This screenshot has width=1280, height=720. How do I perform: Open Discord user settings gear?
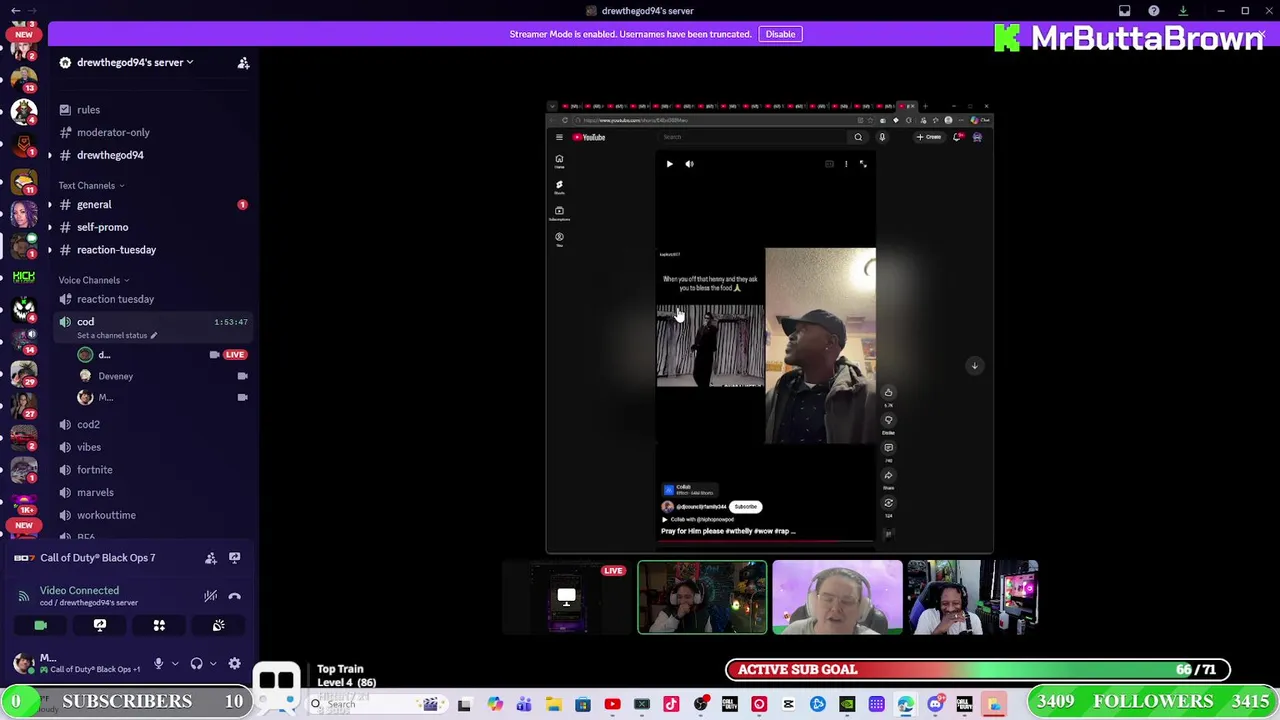[x=235, y=664]
